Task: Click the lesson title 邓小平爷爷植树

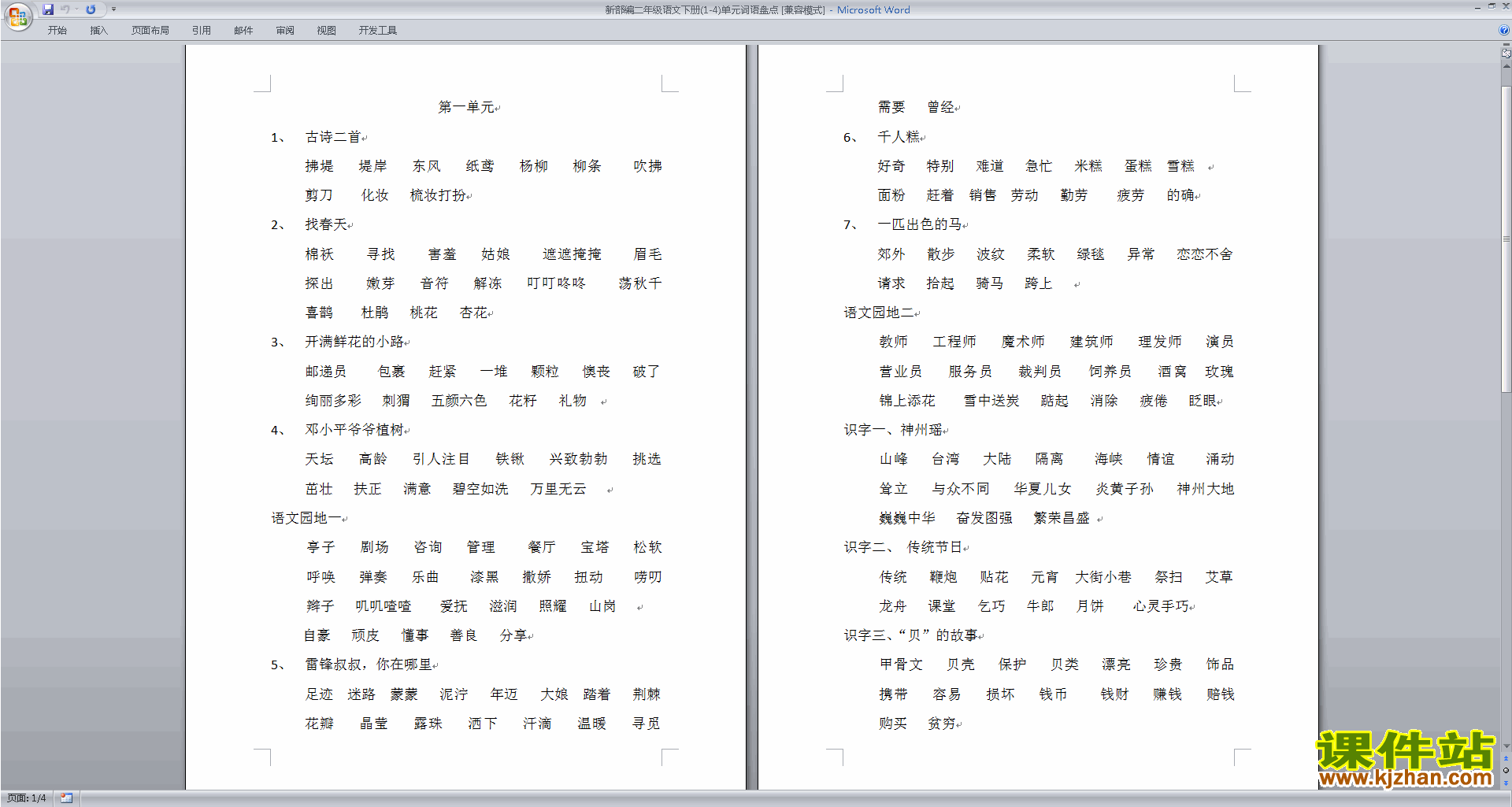Action: [x=354, y=430]
